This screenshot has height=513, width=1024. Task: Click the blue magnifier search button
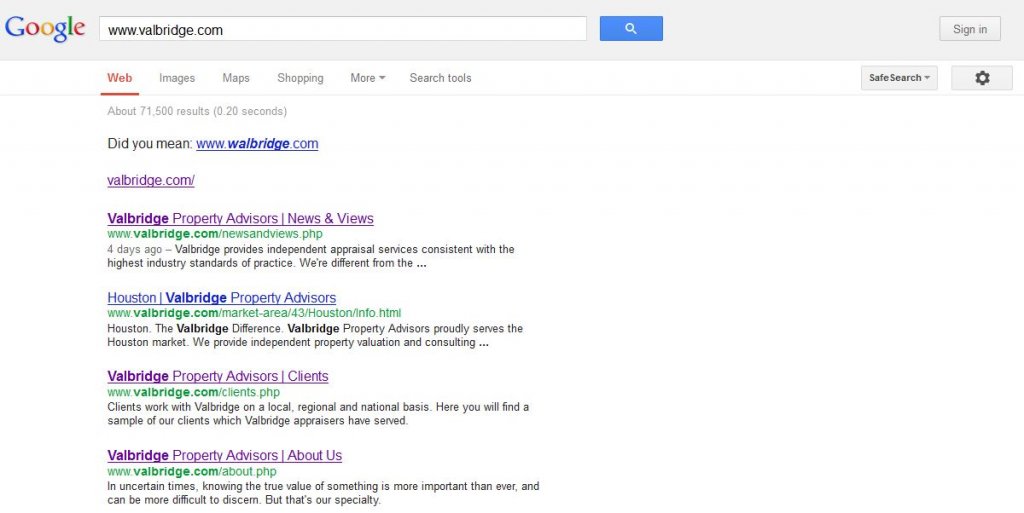(631, 29)
